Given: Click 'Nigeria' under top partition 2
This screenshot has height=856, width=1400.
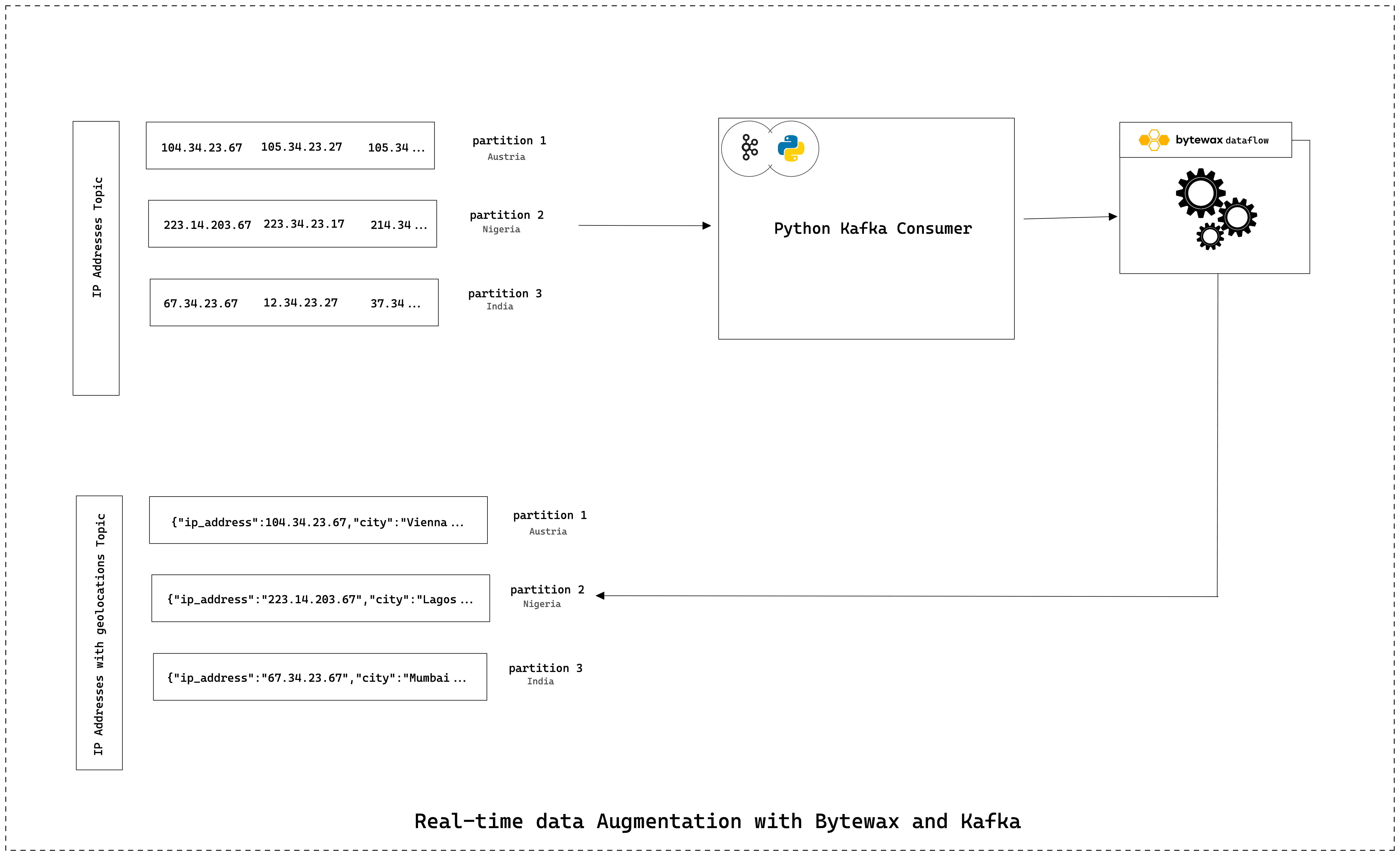Looking at the screenshot, I should click(501, 229).
